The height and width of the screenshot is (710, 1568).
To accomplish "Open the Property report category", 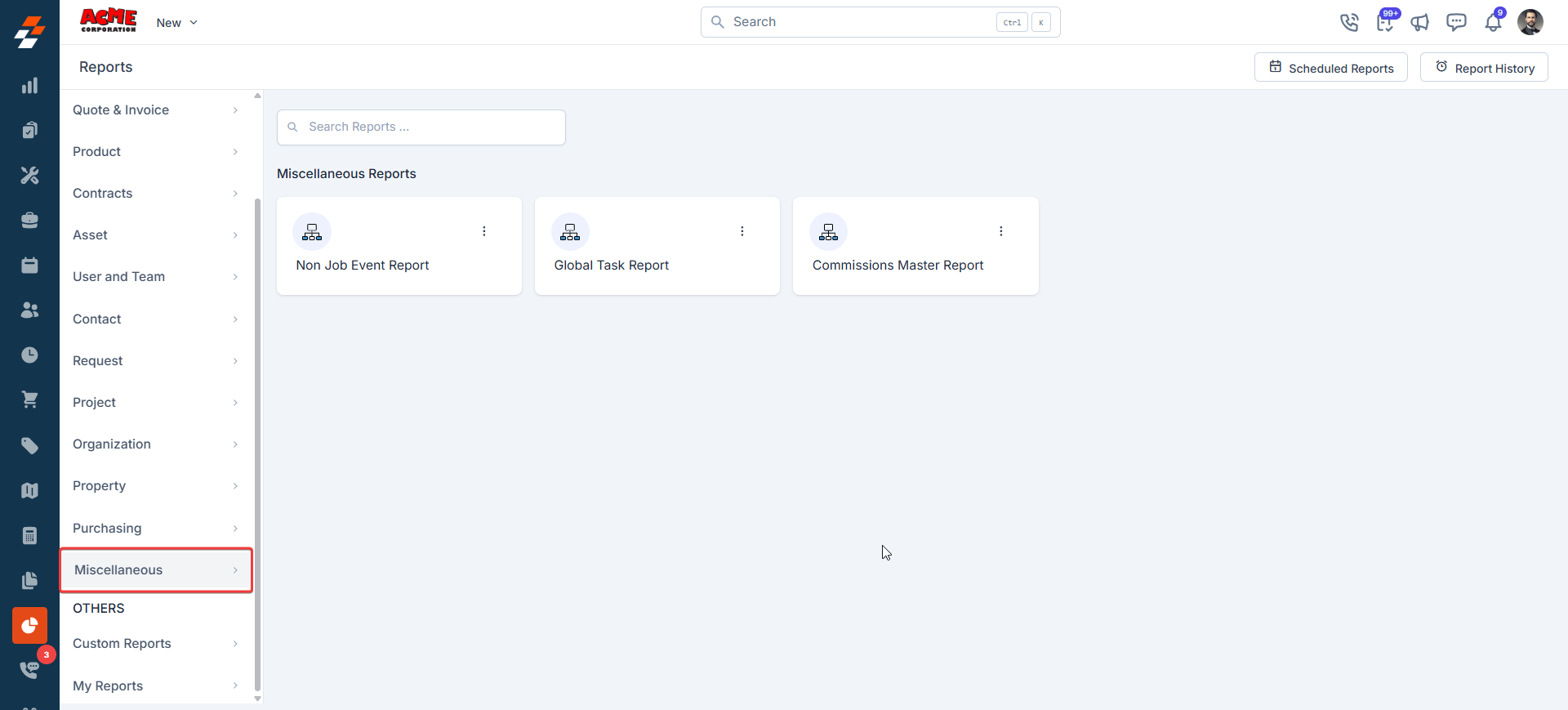I will 155,486.
